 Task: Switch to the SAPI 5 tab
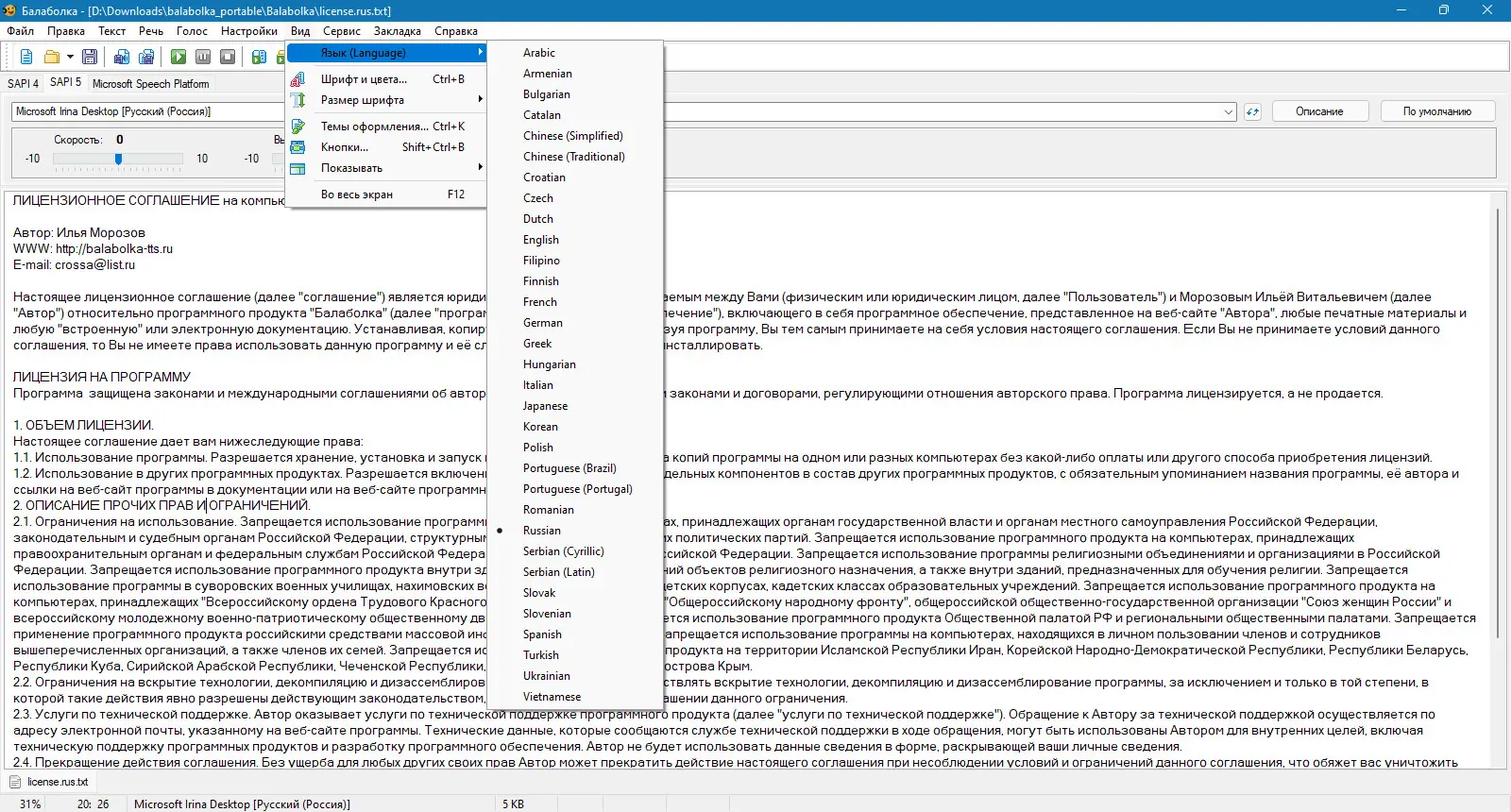click(x=66, y=82)
